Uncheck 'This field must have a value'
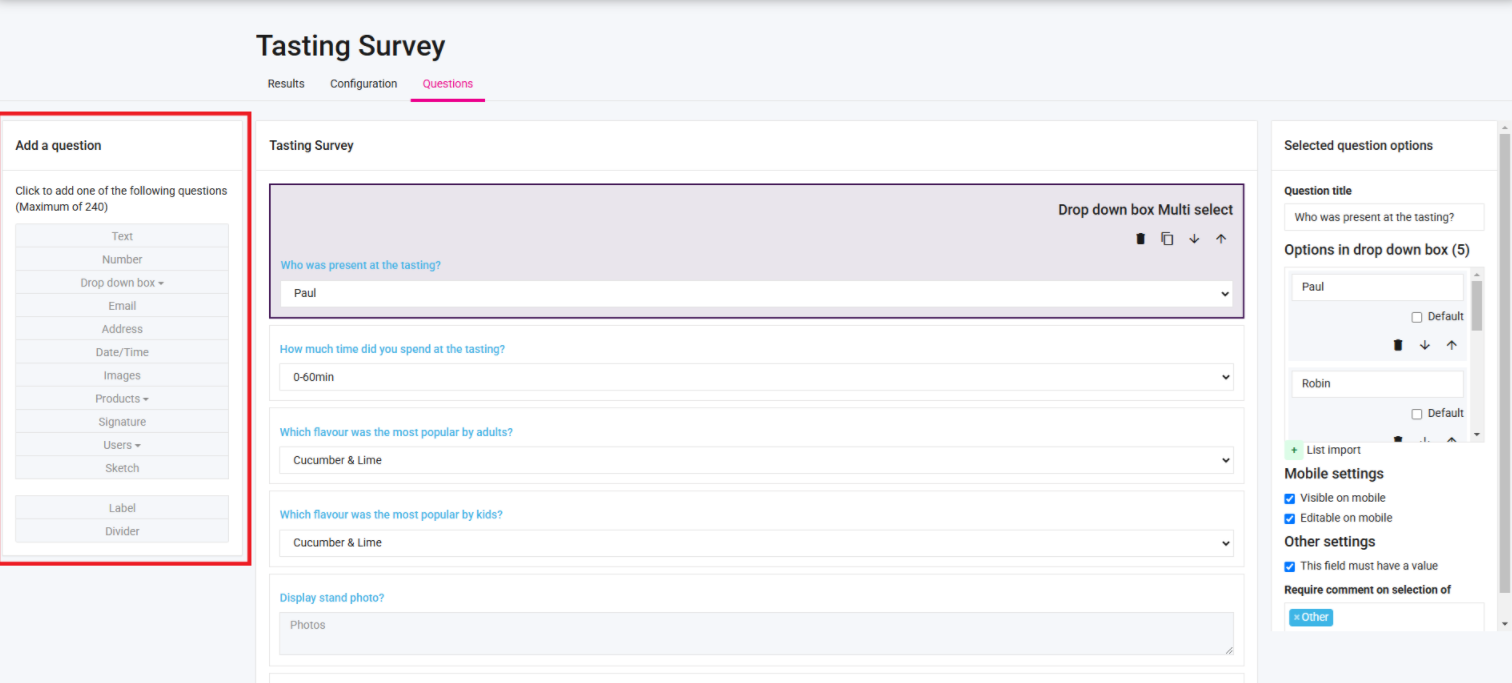1512x683 pixels. tap(1290, 566)
